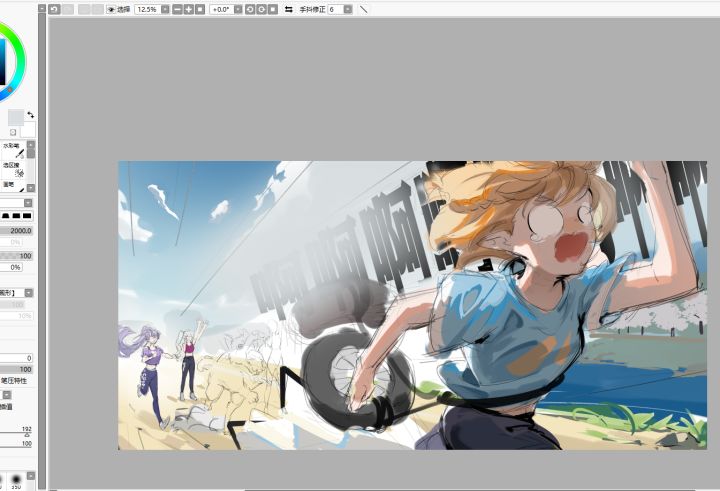Flip the canvas horizontally with the double-arrow icon
Image resolution: width=720 pixels, height=491 pixels.
[x=288, y=9]
